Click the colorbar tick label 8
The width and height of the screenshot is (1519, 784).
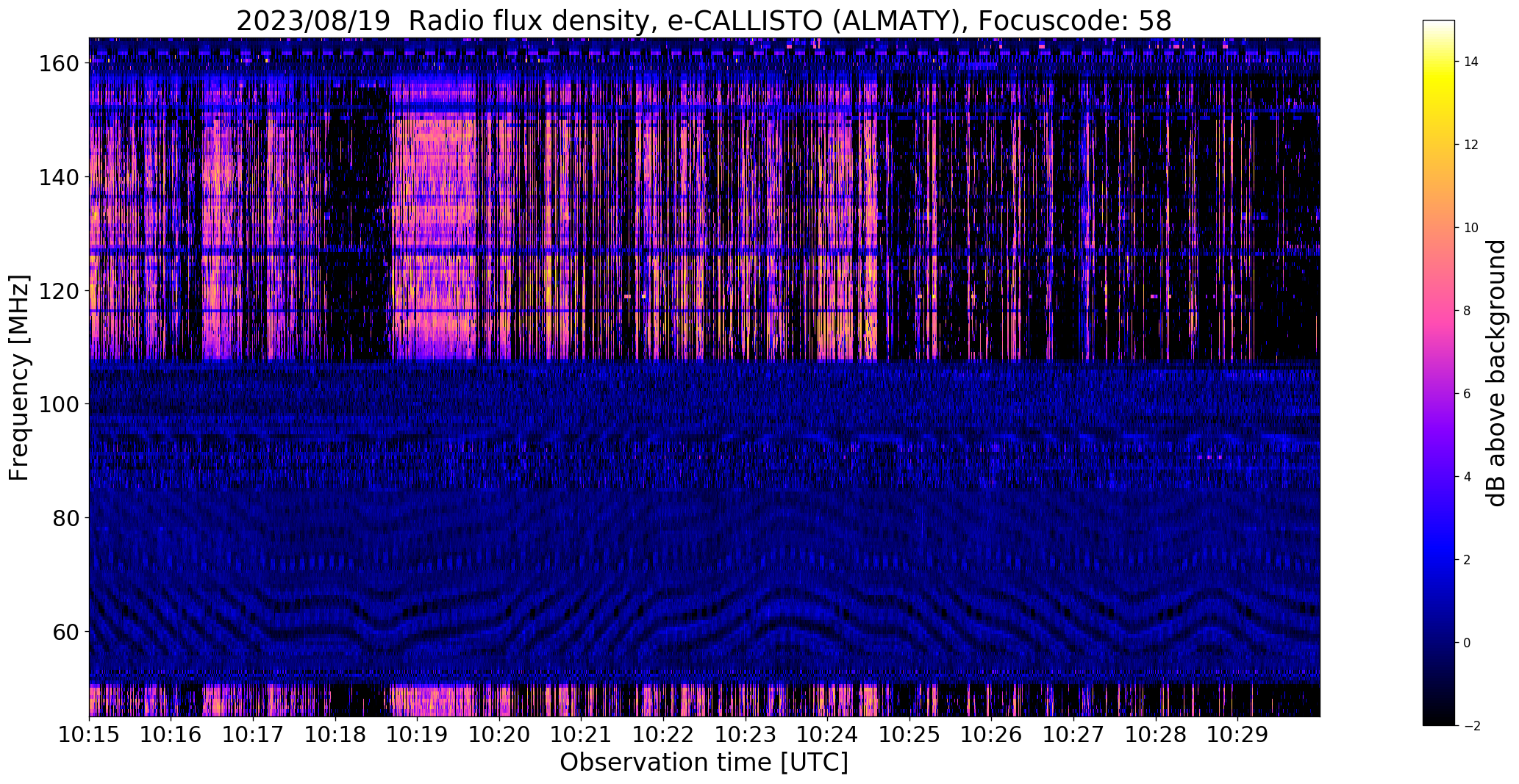pos(1467,311)
